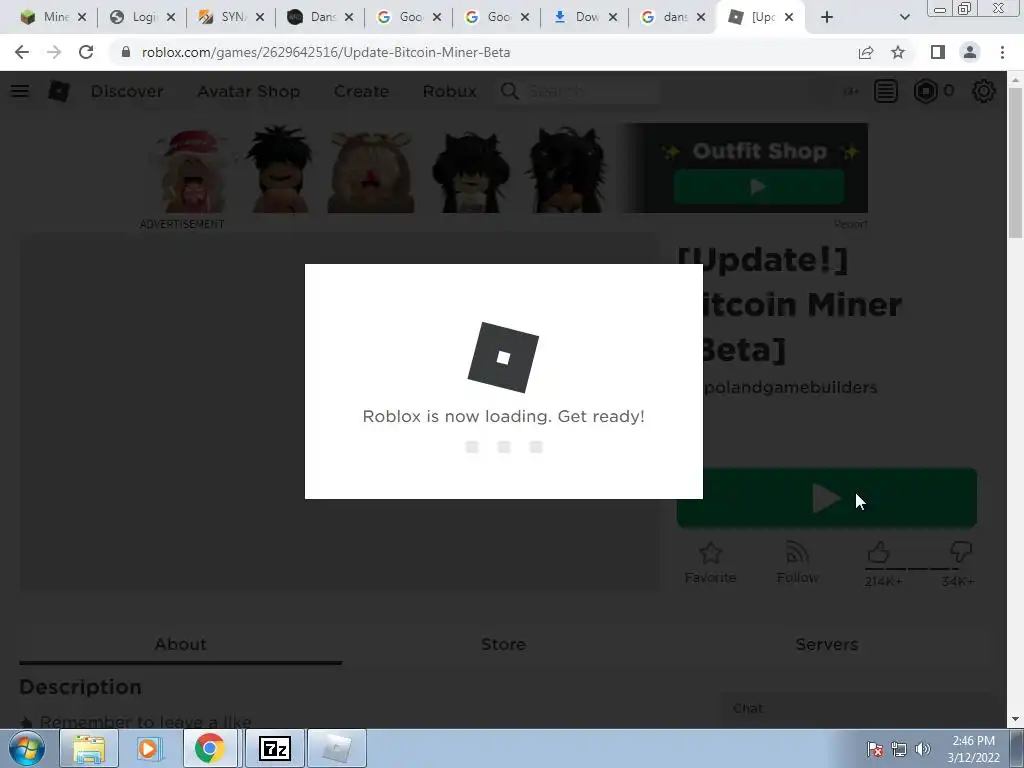Switch to the Mine browser tab
Screen dimensions: 1024x768
(44, 17)
